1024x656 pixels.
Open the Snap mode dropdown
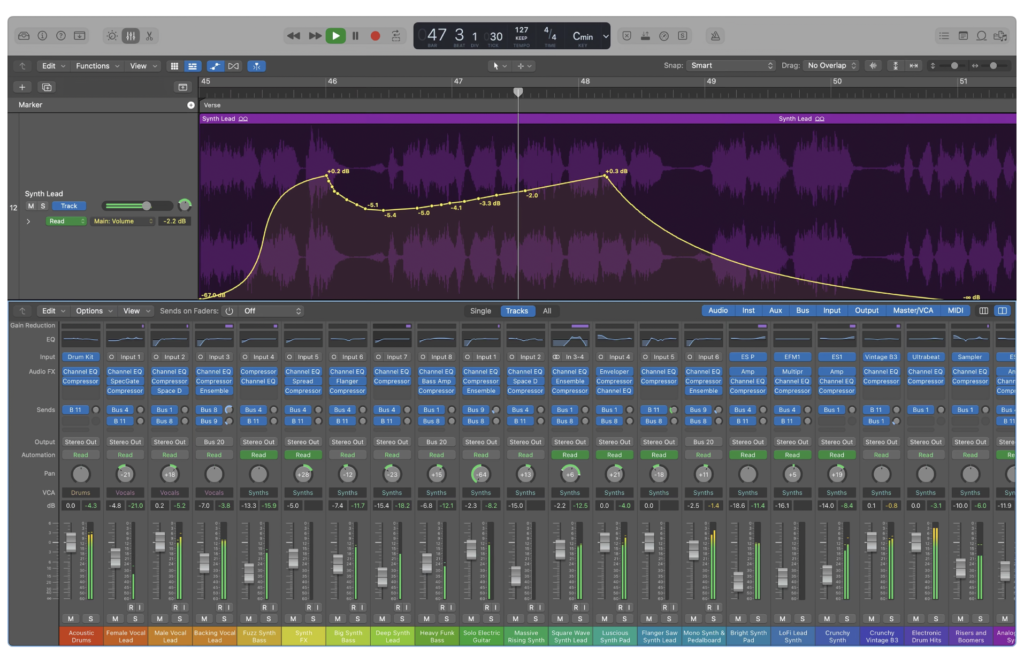(731, 66)
